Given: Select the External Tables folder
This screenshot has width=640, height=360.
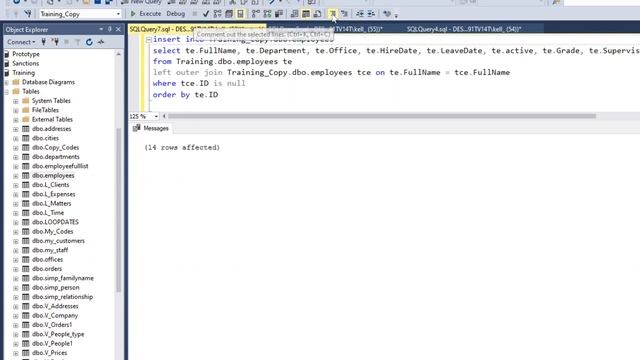Looking at the screenshot, I should tap(52, 120).
